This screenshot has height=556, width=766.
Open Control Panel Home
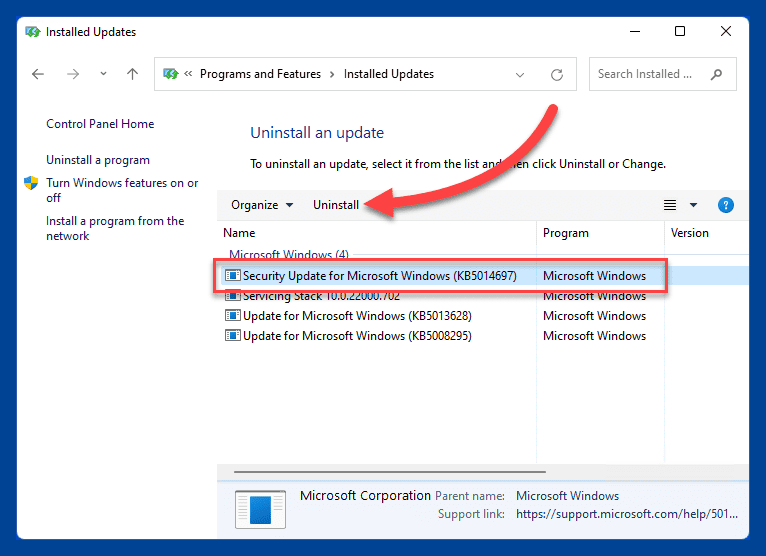tap(100, 124)
